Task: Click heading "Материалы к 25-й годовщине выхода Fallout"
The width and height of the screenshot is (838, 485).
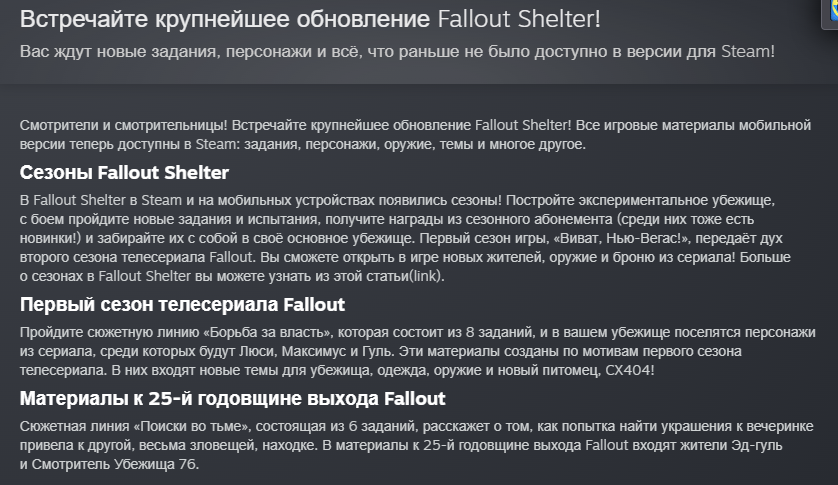Action: (x=232, y=399)
